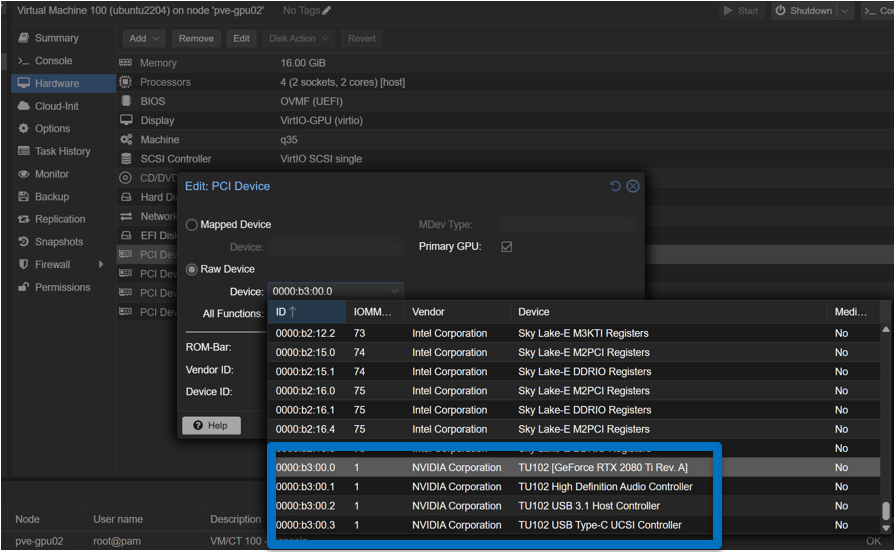Image resolution: width=894 pixels, height=552 pixels.
Task: Open the Shutdown options dropdown arrow
Action: click(x=846, y=11)
